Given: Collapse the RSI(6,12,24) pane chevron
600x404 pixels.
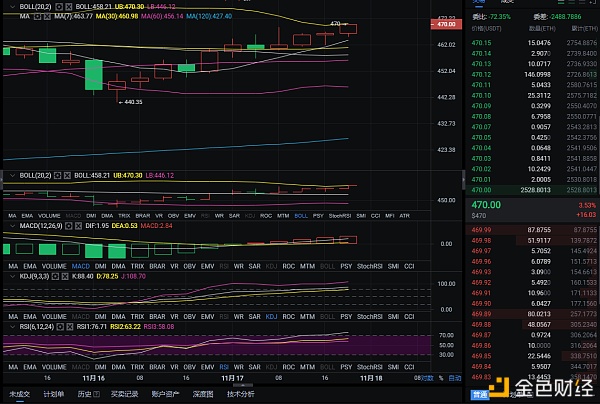Looking at the screenshot, I should [x=12, y=327].
